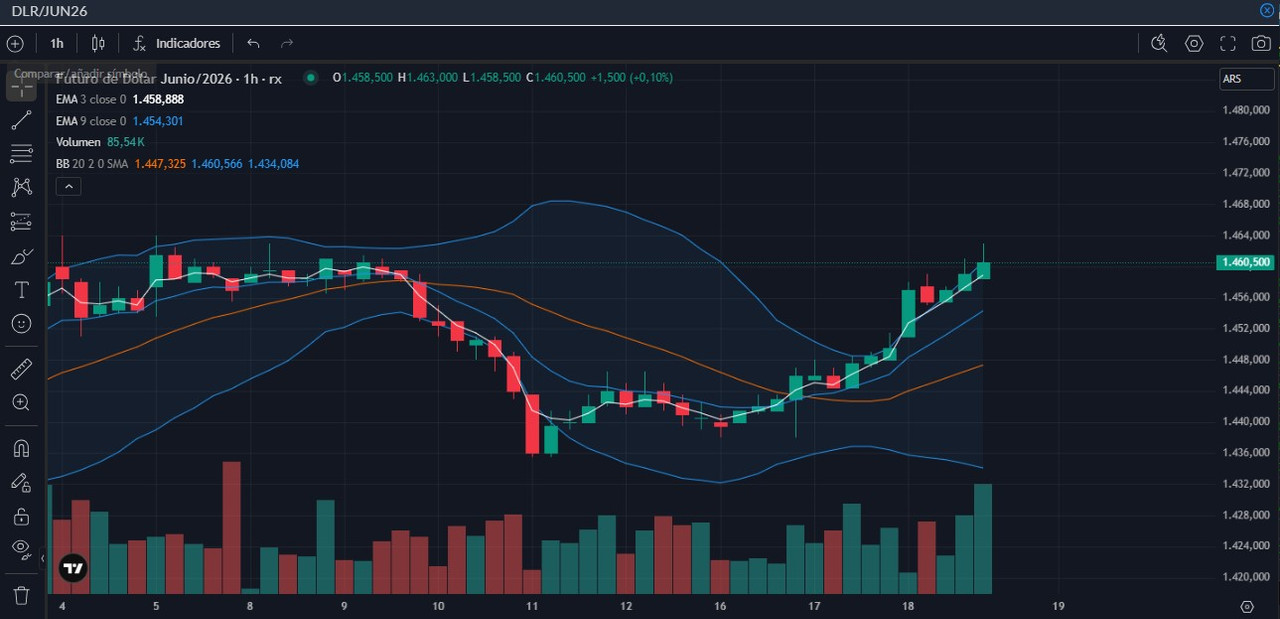
Task: Click the 1.460,500 price label on the axis
Action: (x=1246, y=262)
